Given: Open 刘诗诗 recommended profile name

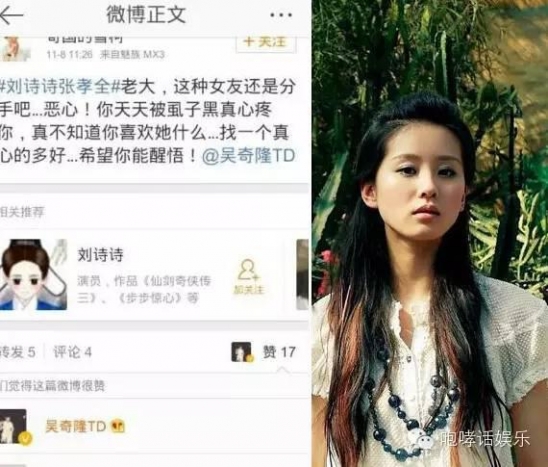Looking at the screenshot, I should coord(100,254).
